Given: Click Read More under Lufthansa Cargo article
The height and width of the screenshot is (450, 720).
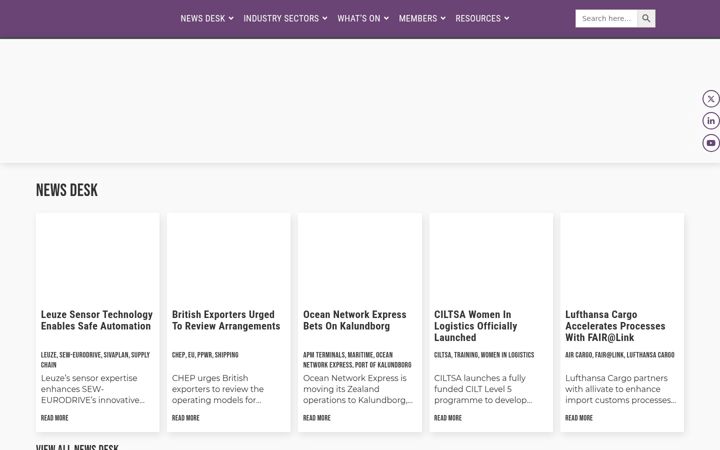Looking at the screenshot, I should (x=579, y=418).
